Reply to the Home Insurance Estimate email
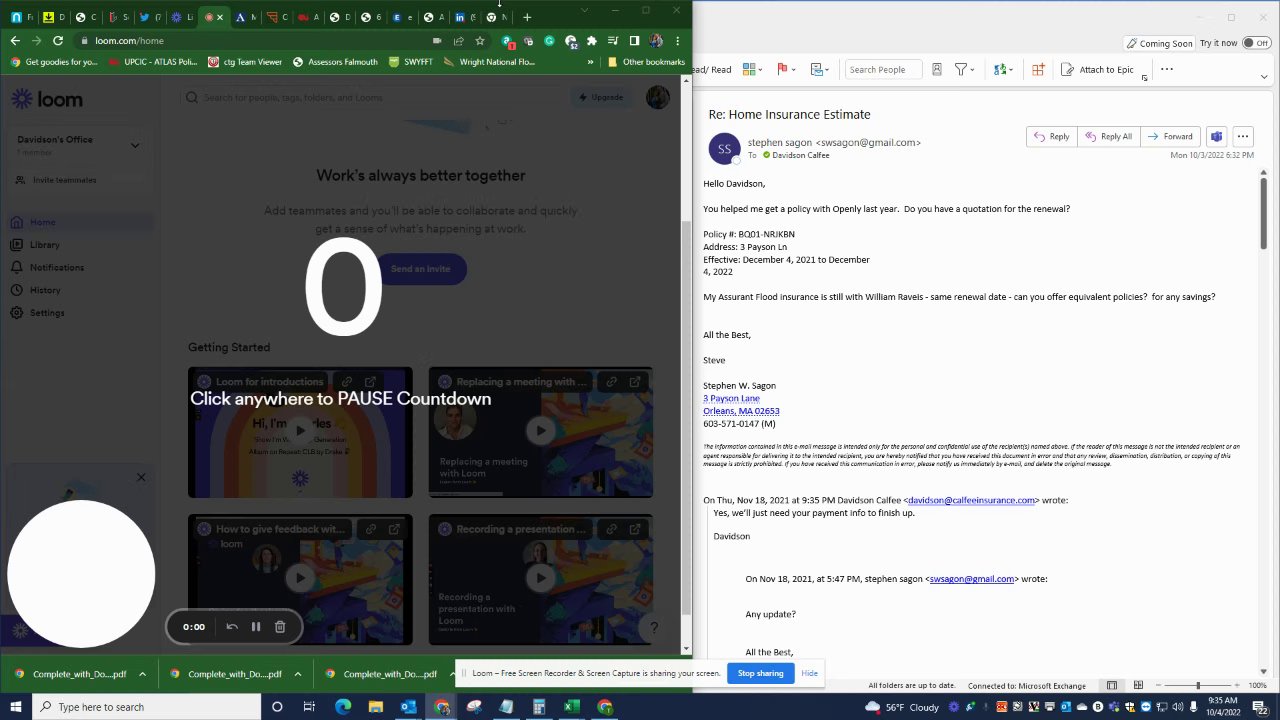The image size is (1280, 720). point(1052,136)
